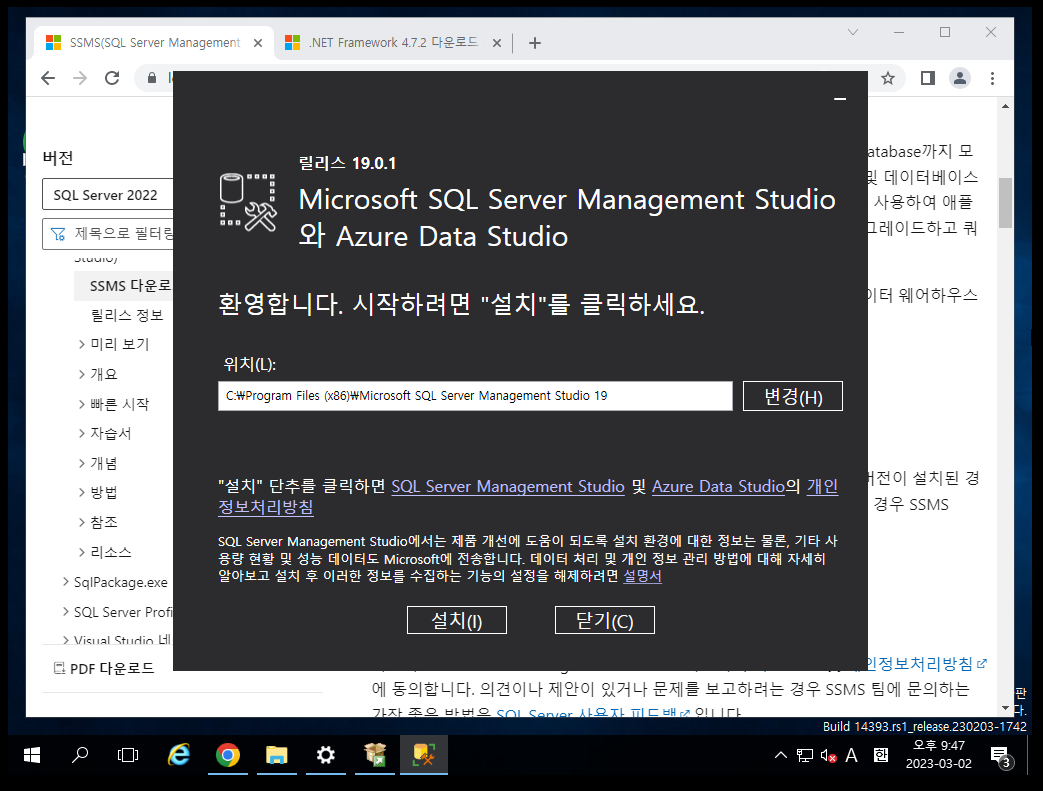The image size is (1043, 791).
Task: Open the SQL Server 2022 version dropdown
Action: coord(108,195)
